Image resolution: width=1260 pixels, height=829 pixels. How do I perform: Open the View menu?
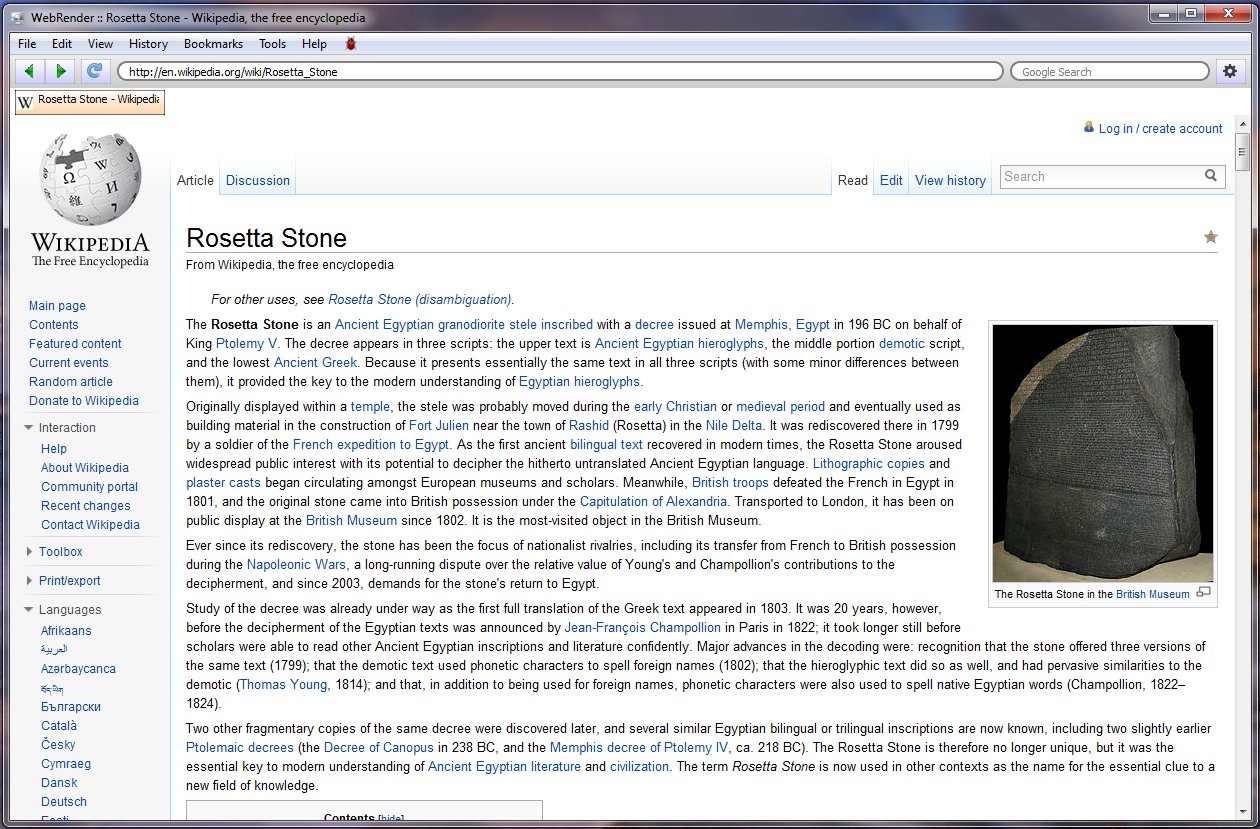100,44
